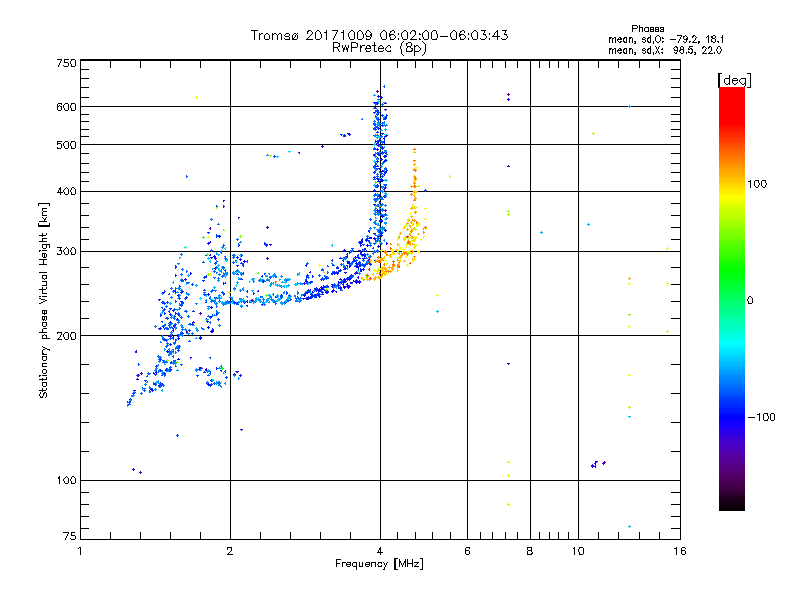Click the y-axis tick label '750'
Image resolution: width=800 pixels, height=600 pixels.
pyautogui.click(x=66, y=63)
